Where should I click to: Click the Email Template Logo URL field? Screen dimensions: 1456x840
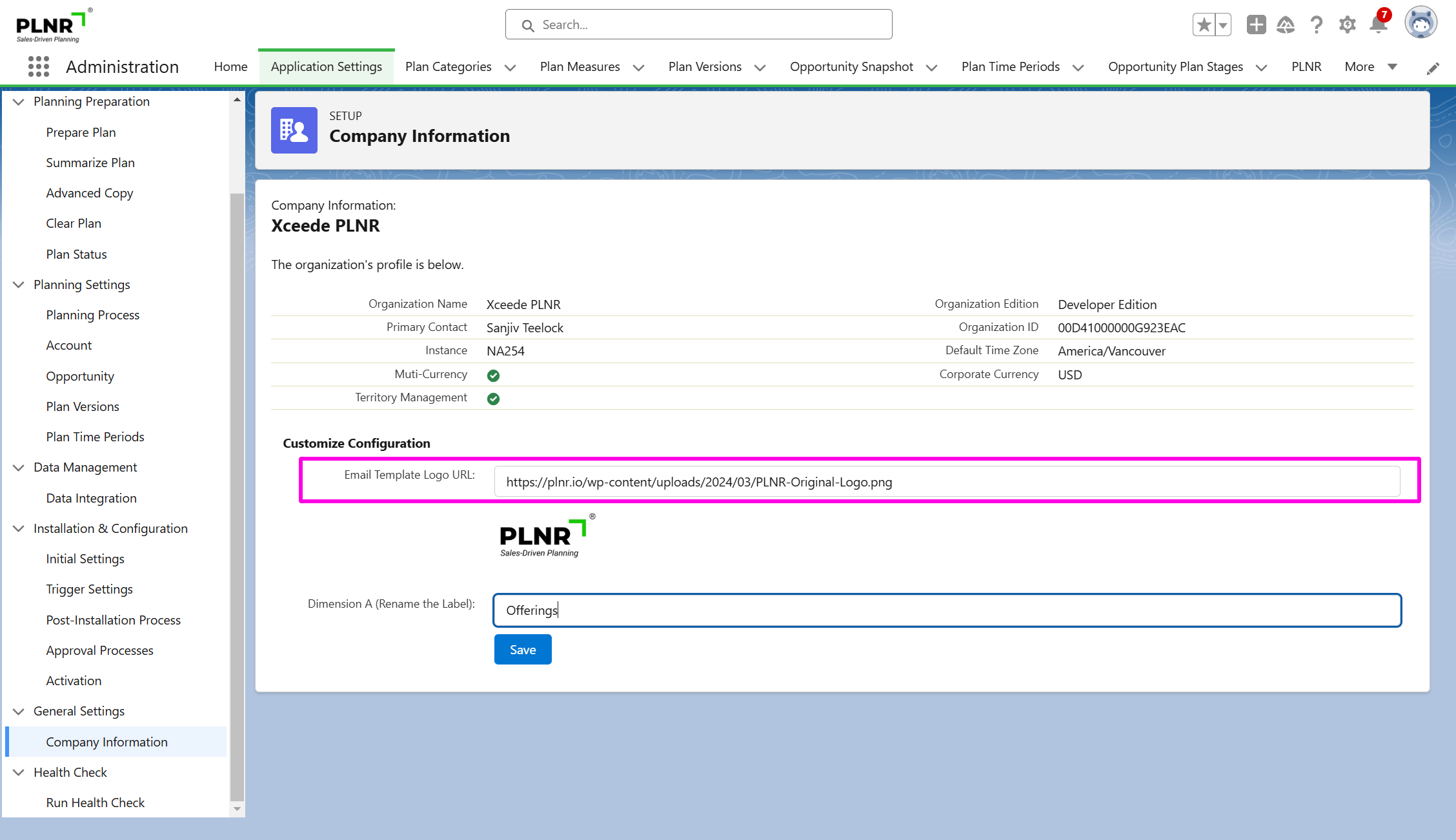946,482
